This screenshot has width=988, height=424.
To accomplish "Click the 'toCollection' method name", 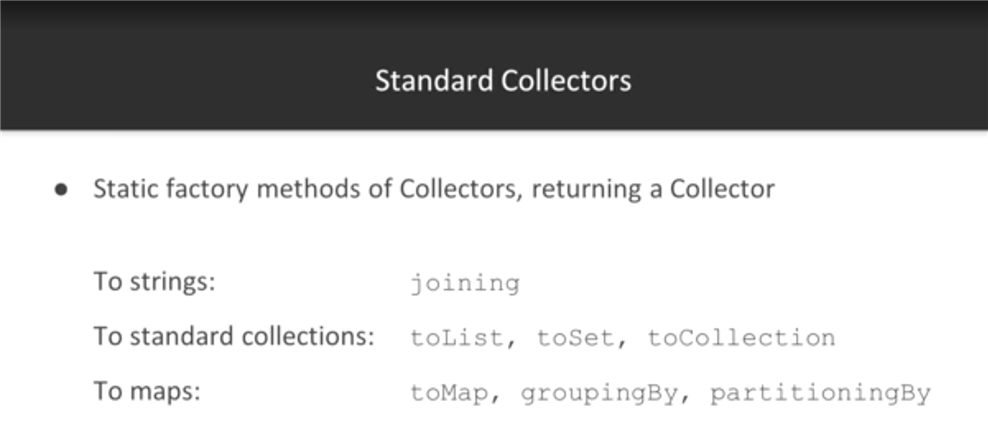I will pyautogui.click(x=742, y=338).
